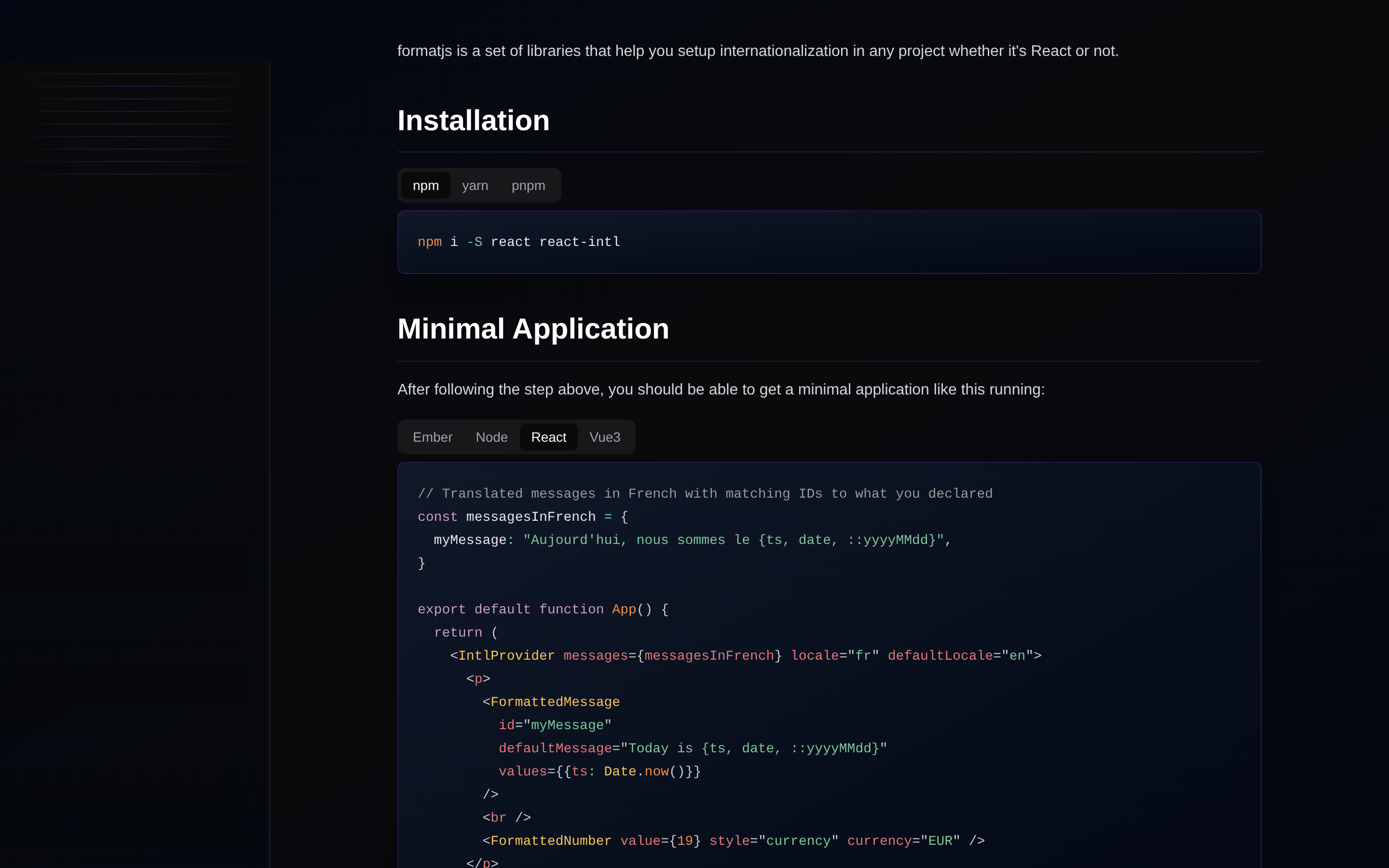The image size is (1389, 868).
Task: Click the 'return (' code line
Action: coord(466,633)
